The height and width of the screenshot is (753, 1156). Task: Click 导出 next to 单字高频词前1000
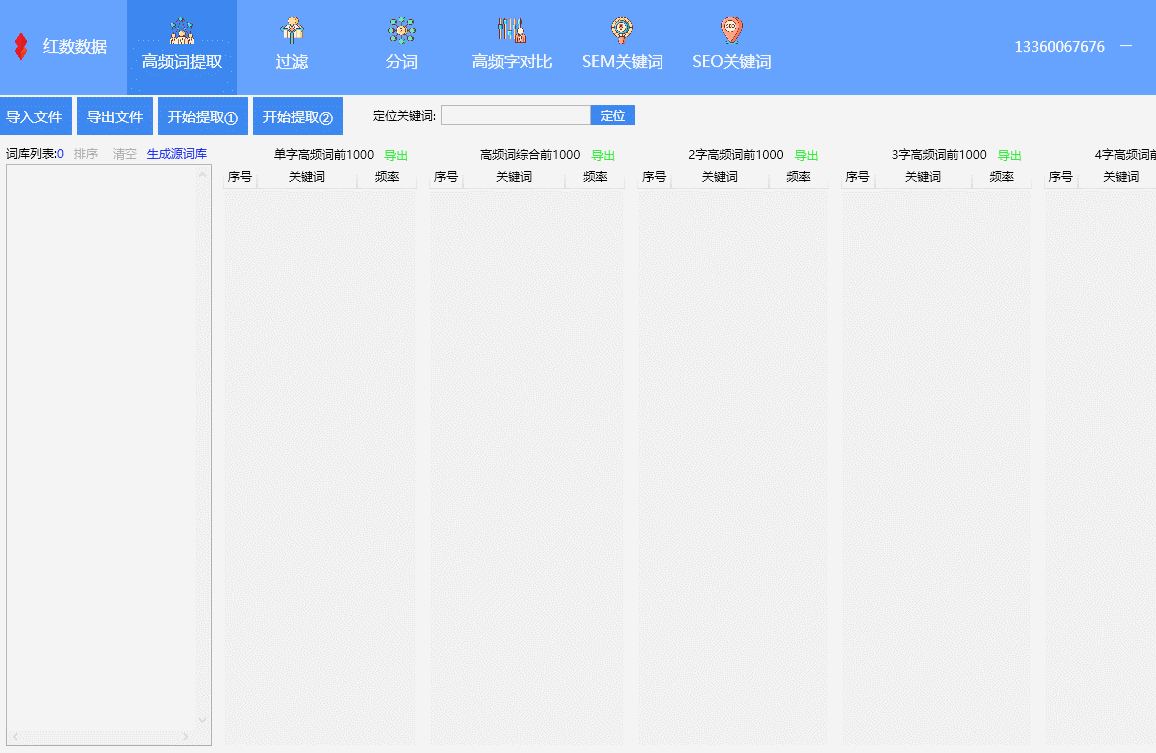pyautogui.click(x=396, y=155)
